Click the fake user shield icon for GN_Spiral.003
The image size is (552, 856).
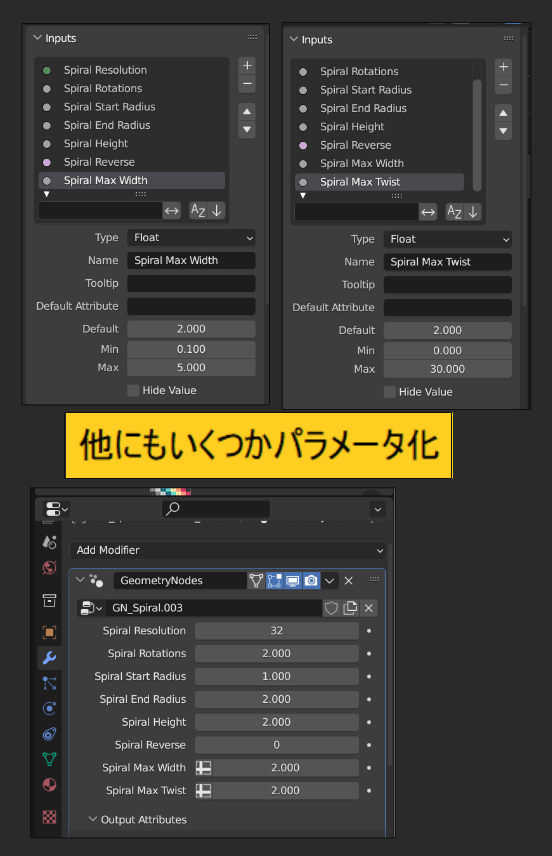(x=331, y=608)
